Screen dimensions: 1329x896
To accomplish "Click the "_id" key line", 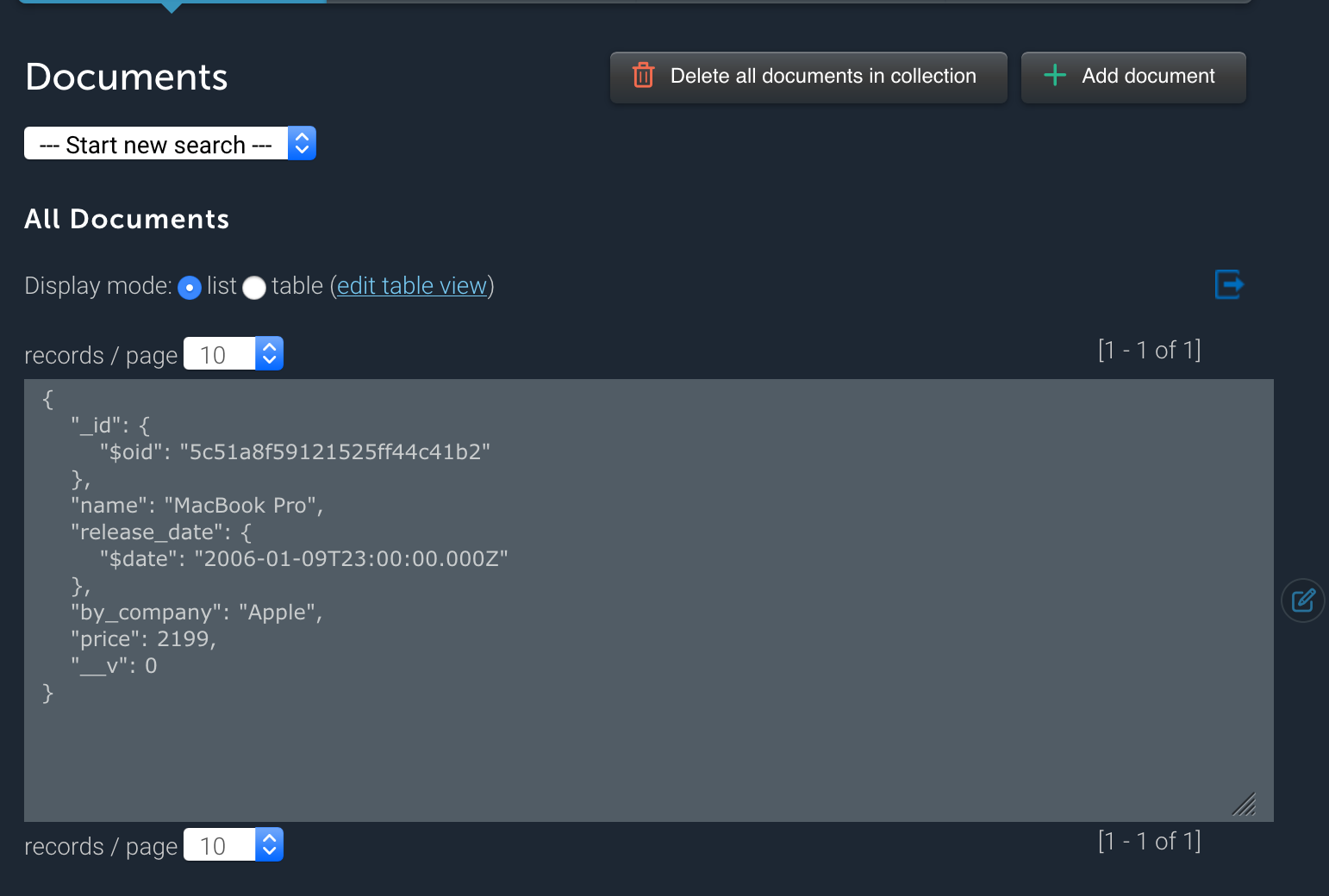I will (110, 426).
